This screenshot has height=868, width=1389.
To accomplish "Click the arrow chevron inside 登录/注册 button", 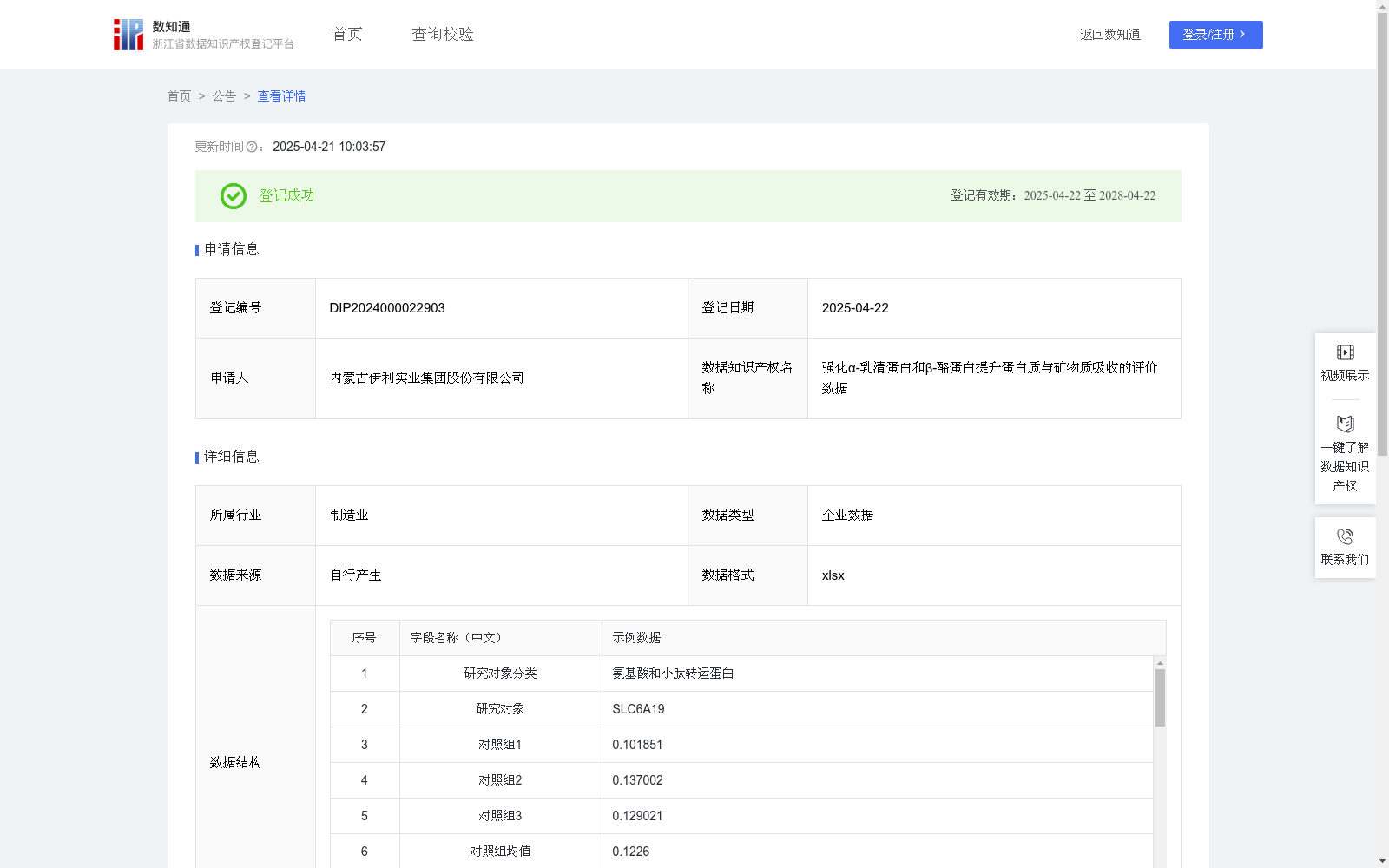I will (x=1243, y=35).
